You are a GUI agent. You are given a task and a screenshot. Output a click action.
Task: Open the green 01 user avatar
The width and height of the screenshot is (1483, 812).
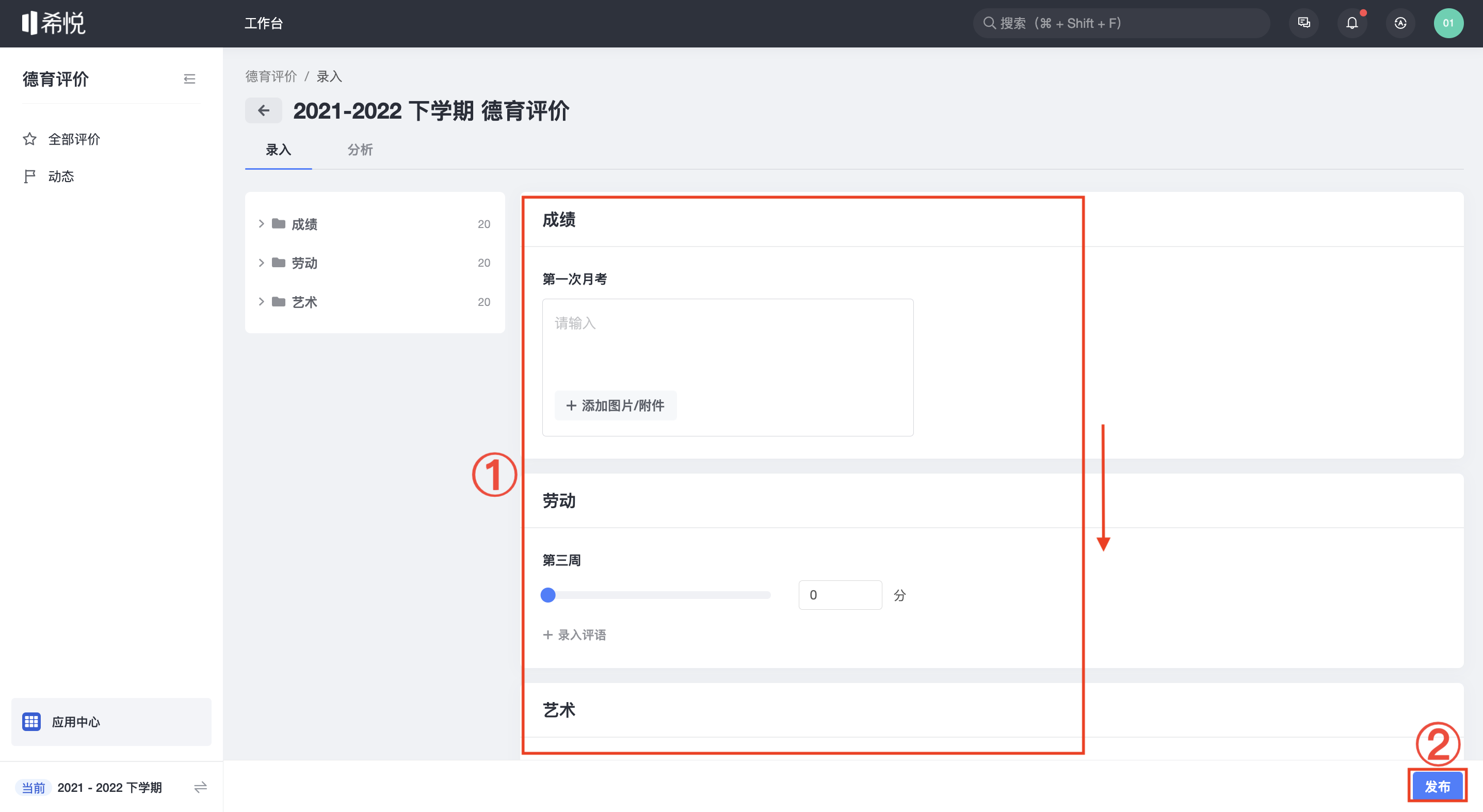(x=1448, y=23)
